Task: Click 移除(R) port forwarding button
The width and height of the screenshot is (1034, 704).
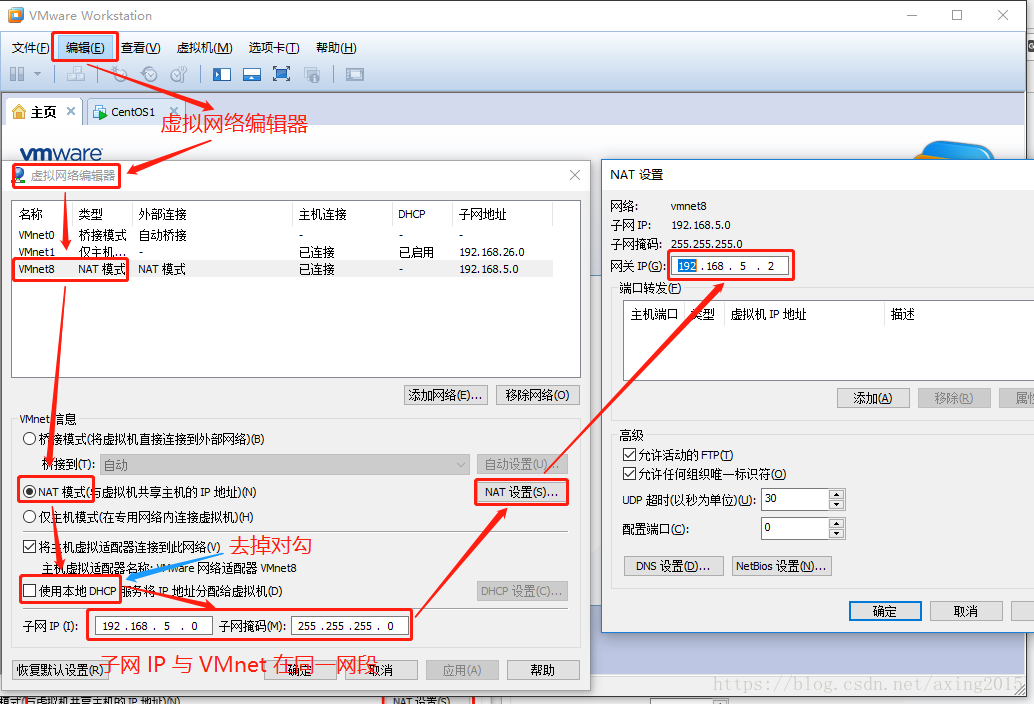Action: pos(954,398)
